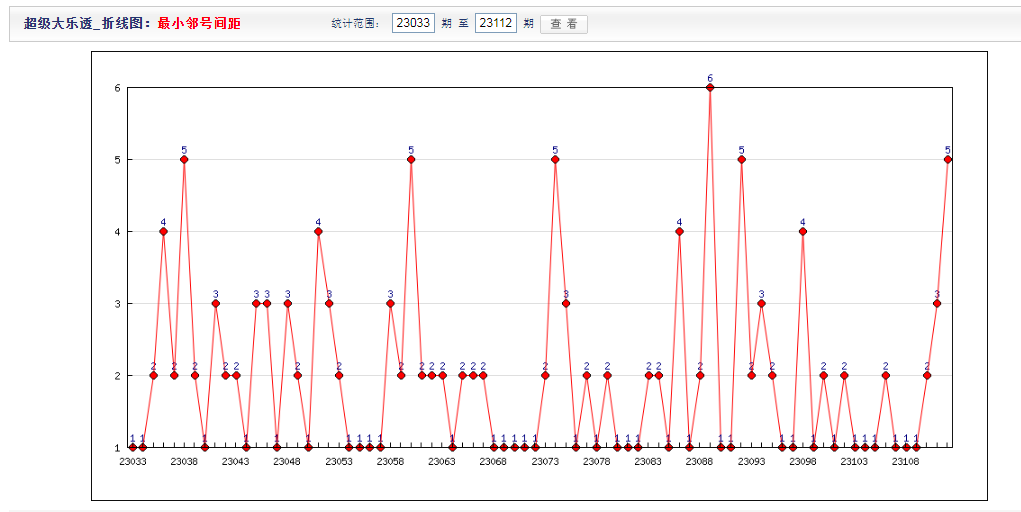Select the value 4 point between 23048 and 23053
1021x512 pixels.
pos(318,231)
